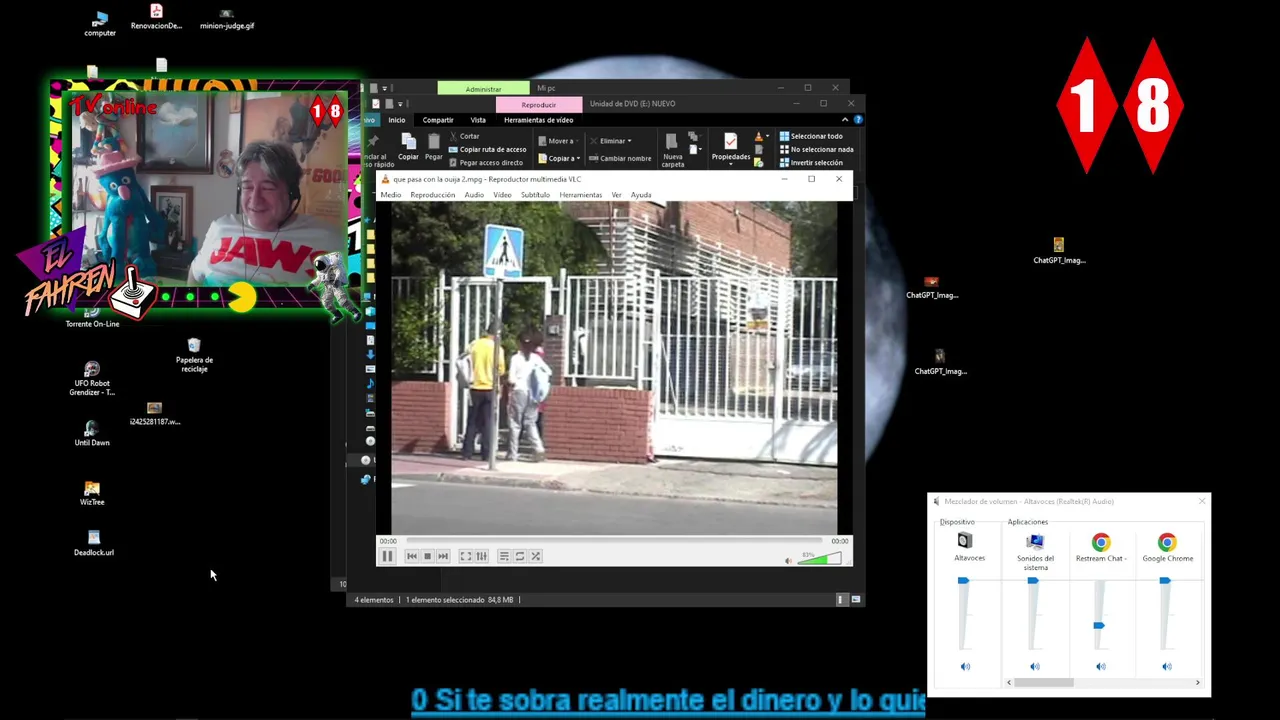The image size is (1280, 720).
Task: Mute Google Chrome in volume mixer
Action: tap(1167, 666)
